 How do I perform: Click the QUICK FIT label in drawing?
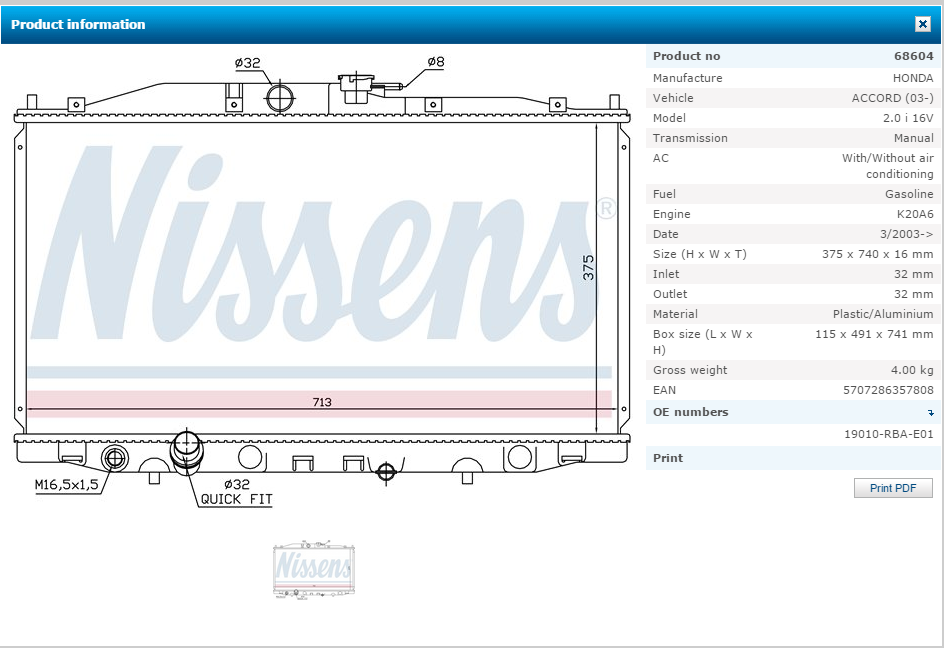click(237, 499)
